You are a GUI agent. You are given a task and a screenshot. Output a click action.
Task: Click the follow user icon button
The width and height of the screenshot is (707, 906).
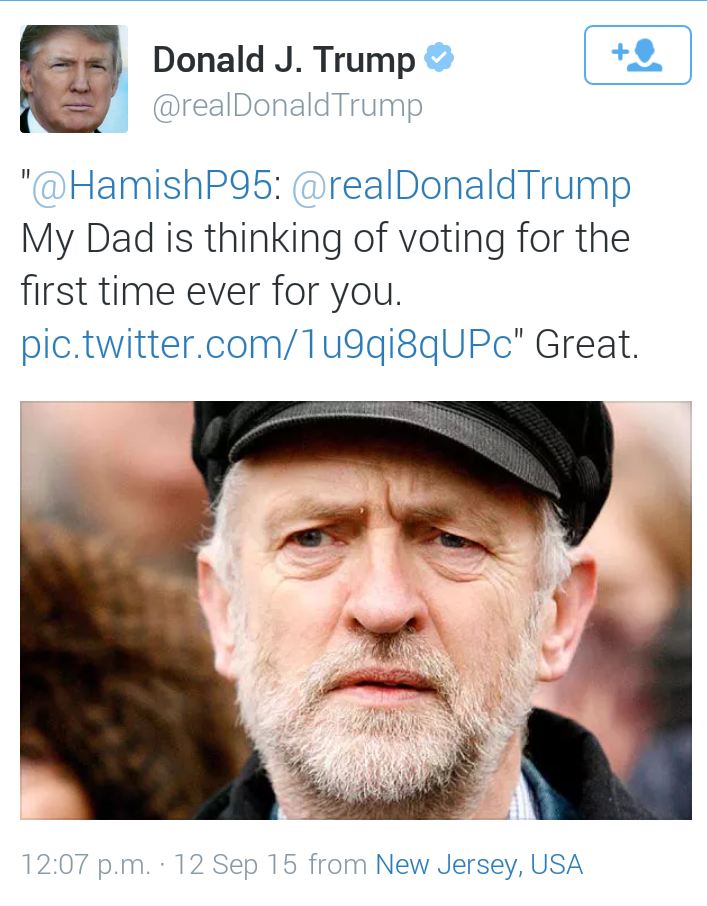coord(637,55)
